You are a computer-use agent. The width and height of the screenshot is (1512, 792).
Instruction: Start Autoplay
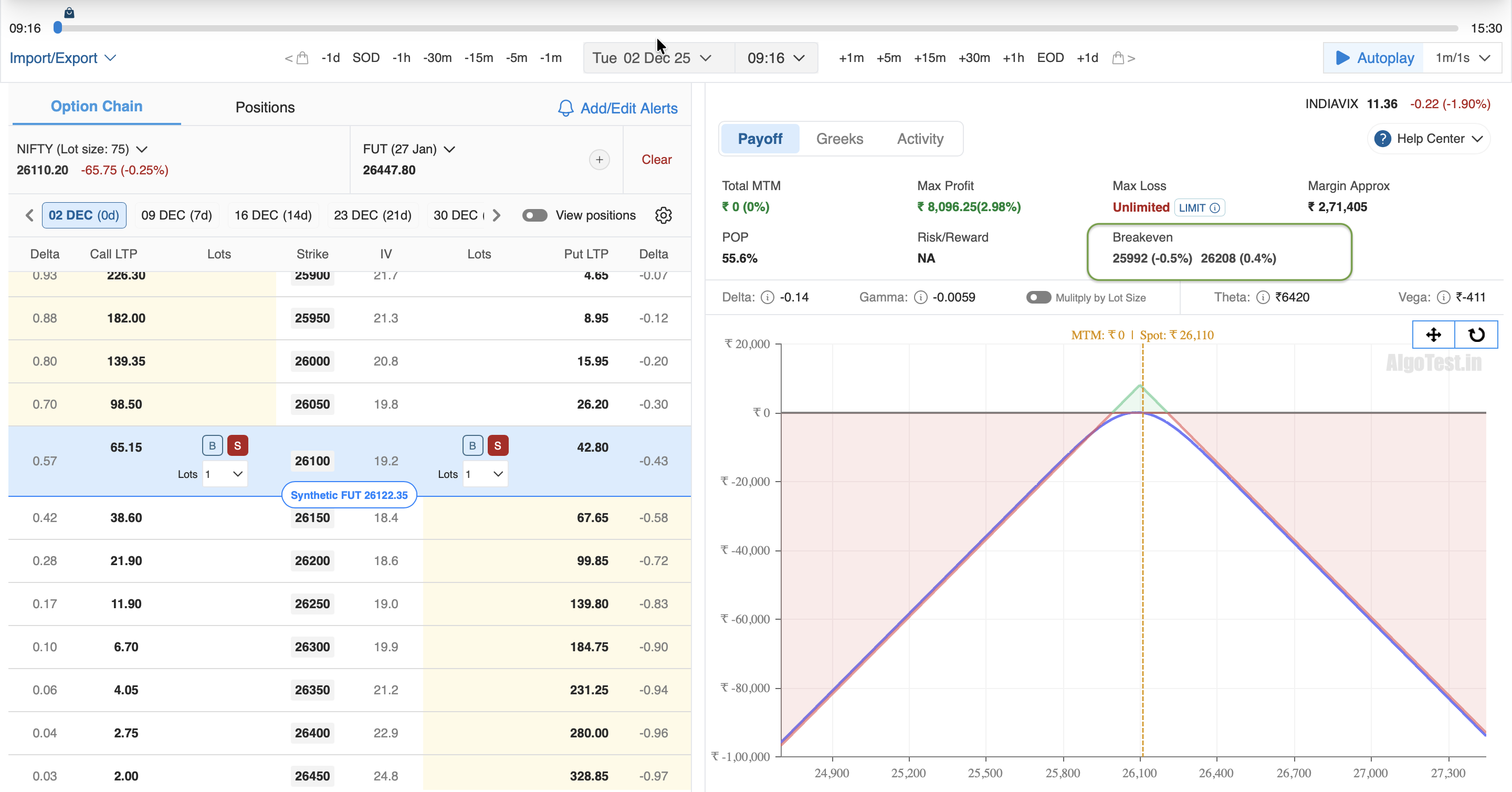point(1373,58)
